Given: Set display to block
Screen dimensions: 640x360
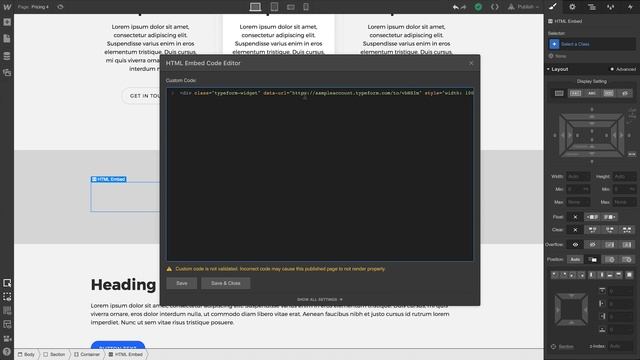Looking at the screenshot, I should pyautogui.click(x=559, y=93).
